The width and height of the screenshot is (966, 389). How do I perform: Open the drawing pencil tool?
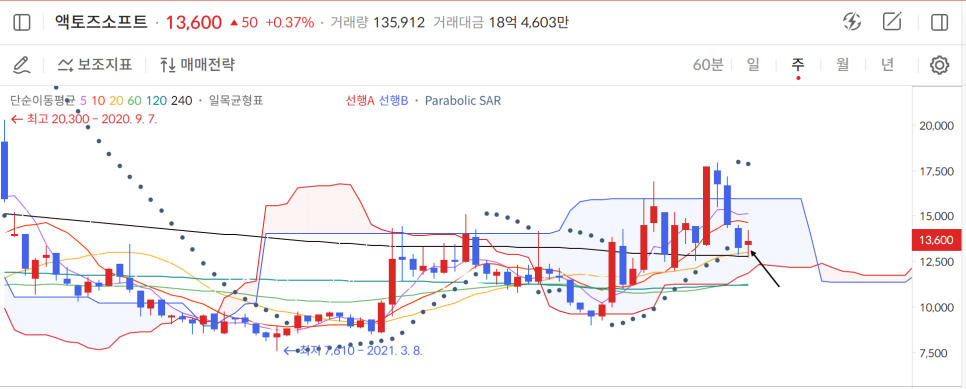pos(22,64)
